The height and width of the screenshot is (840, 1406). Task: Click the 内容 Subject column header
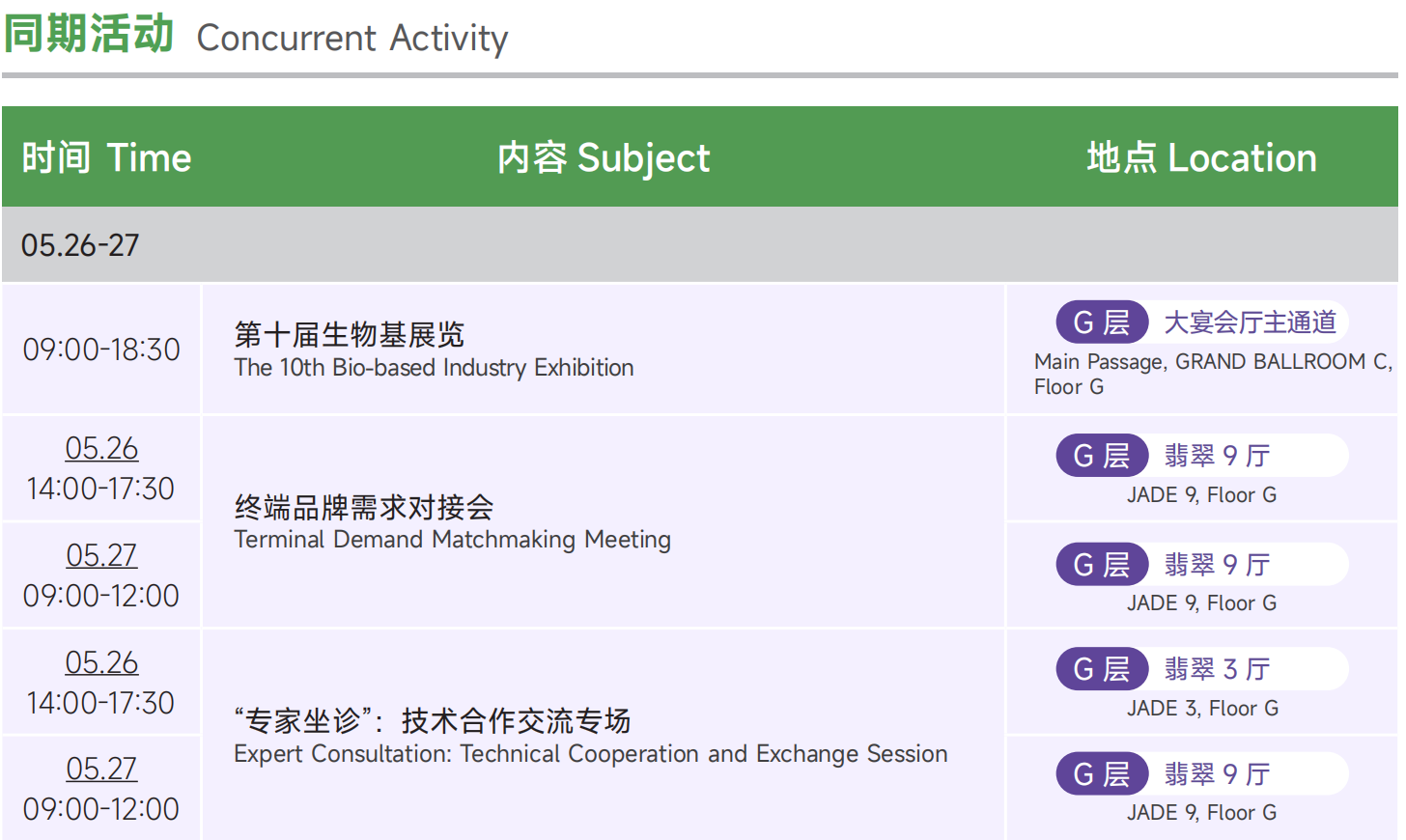[x=604, y=158]
